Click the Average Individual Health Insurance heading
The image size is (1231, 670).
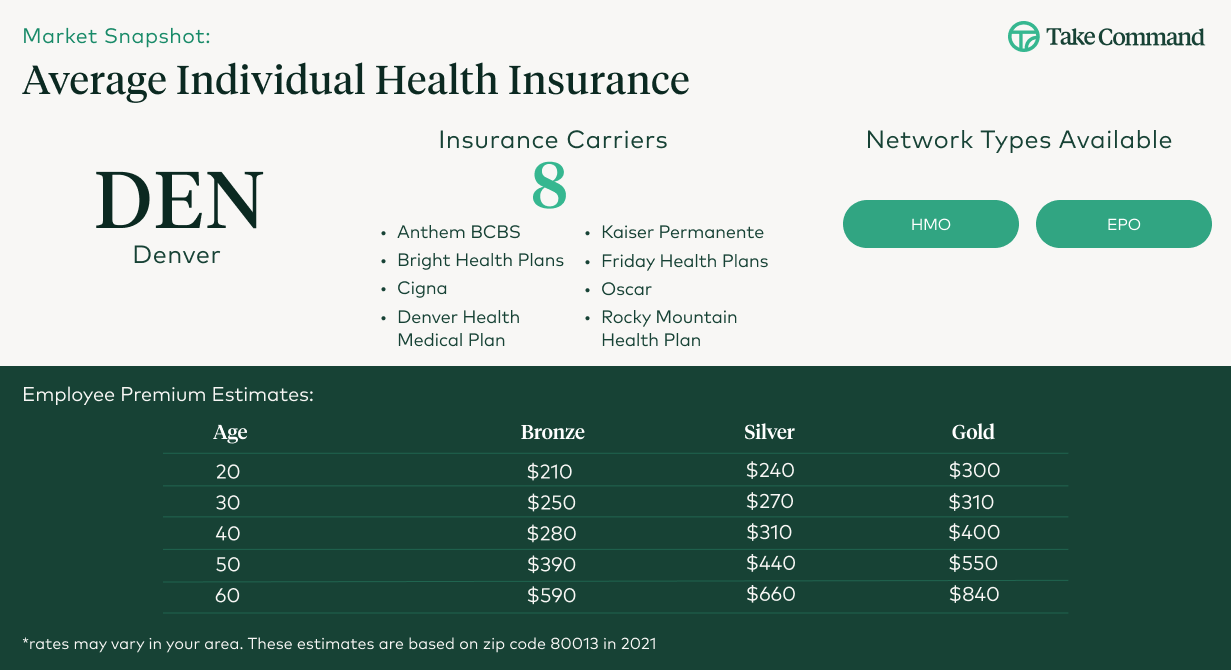click(356, 80)
